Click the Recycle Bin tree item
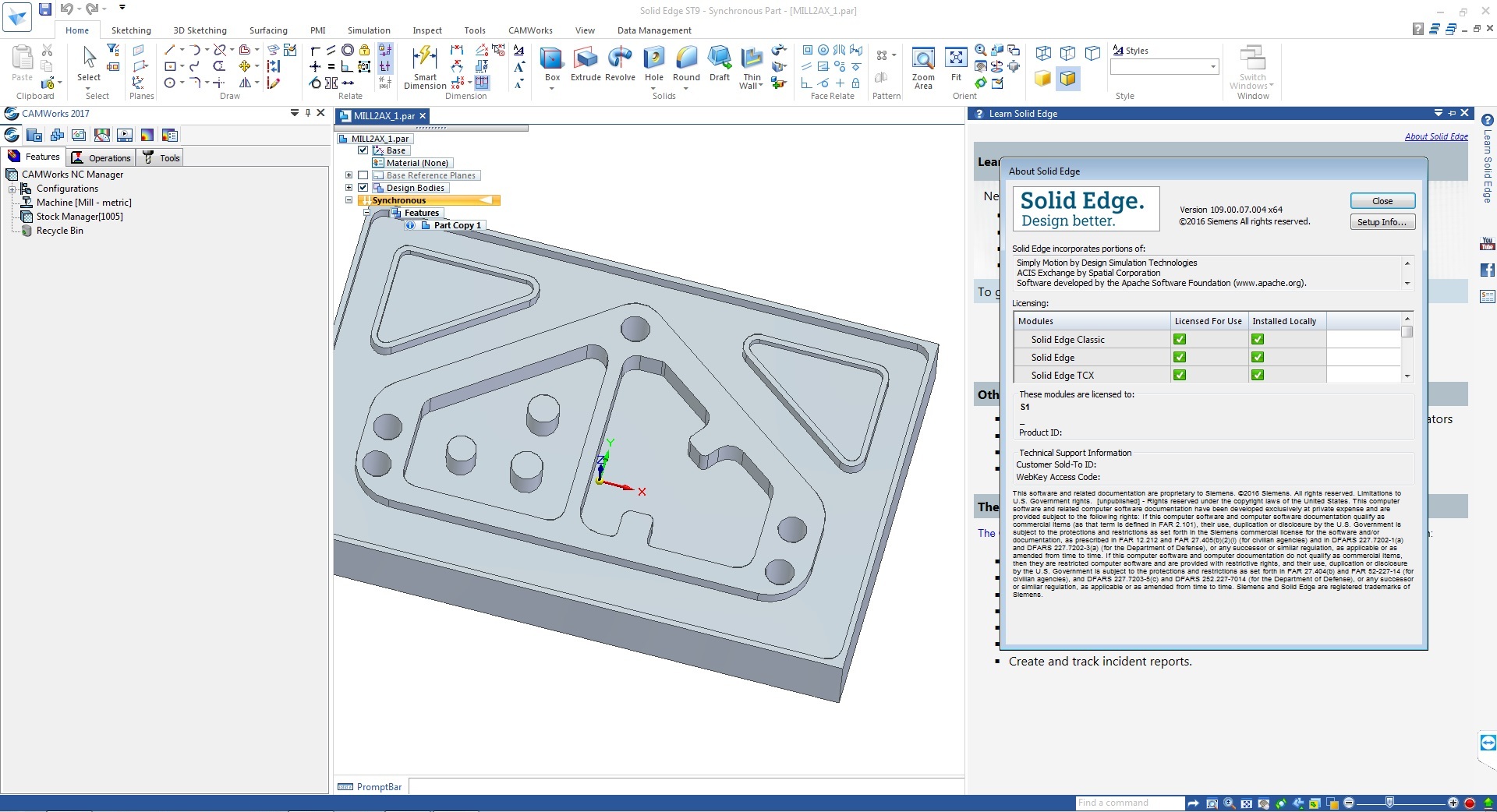 59,231
